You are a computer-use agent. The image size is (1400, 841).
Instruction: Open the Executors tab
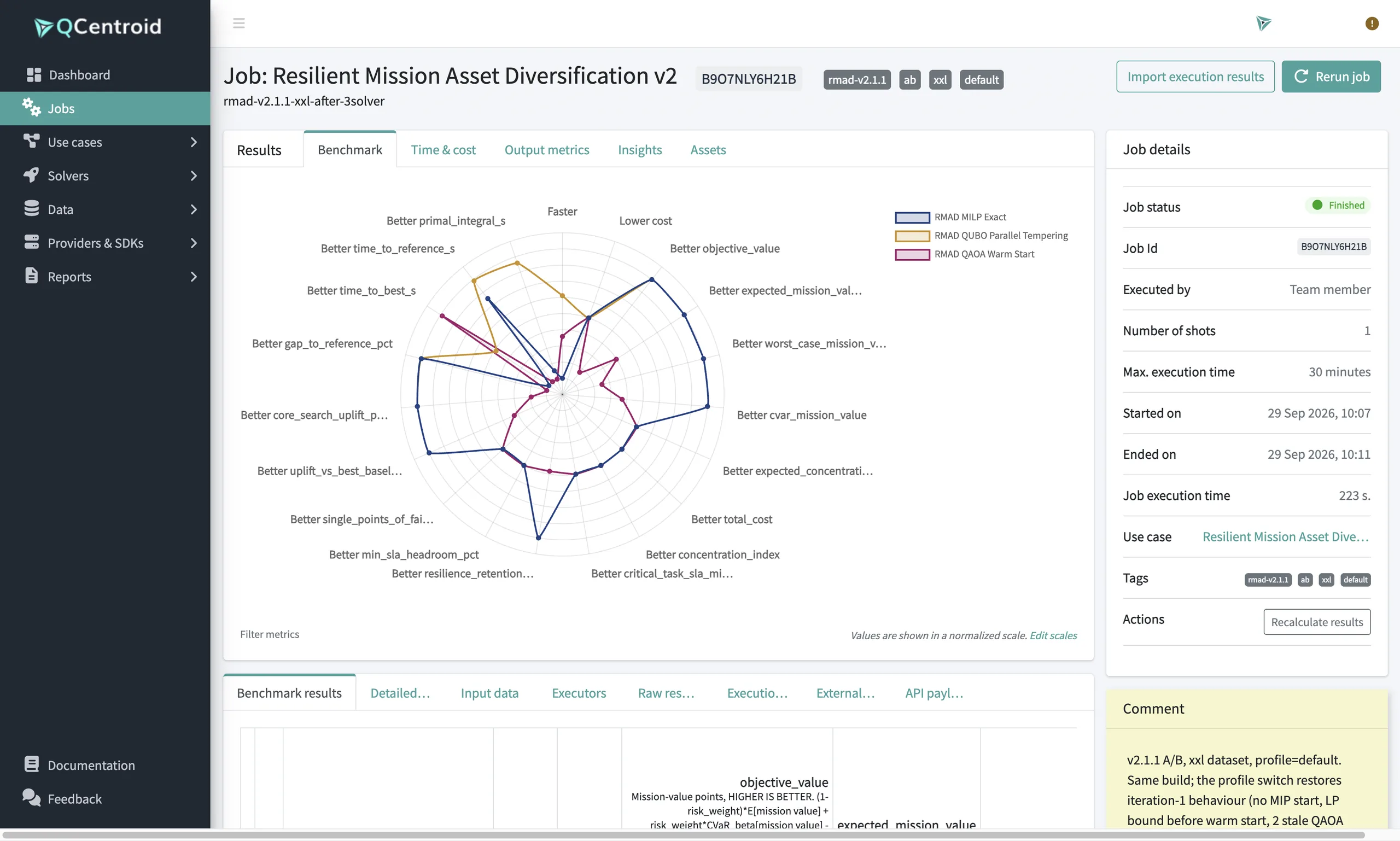coord(579,692)
